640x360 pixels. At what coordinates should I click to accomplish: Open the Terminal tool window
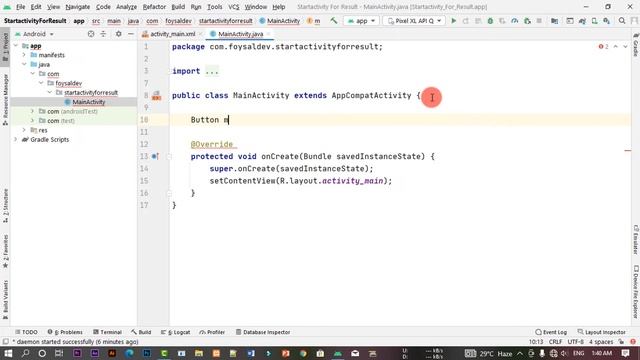tap(107, 332)
